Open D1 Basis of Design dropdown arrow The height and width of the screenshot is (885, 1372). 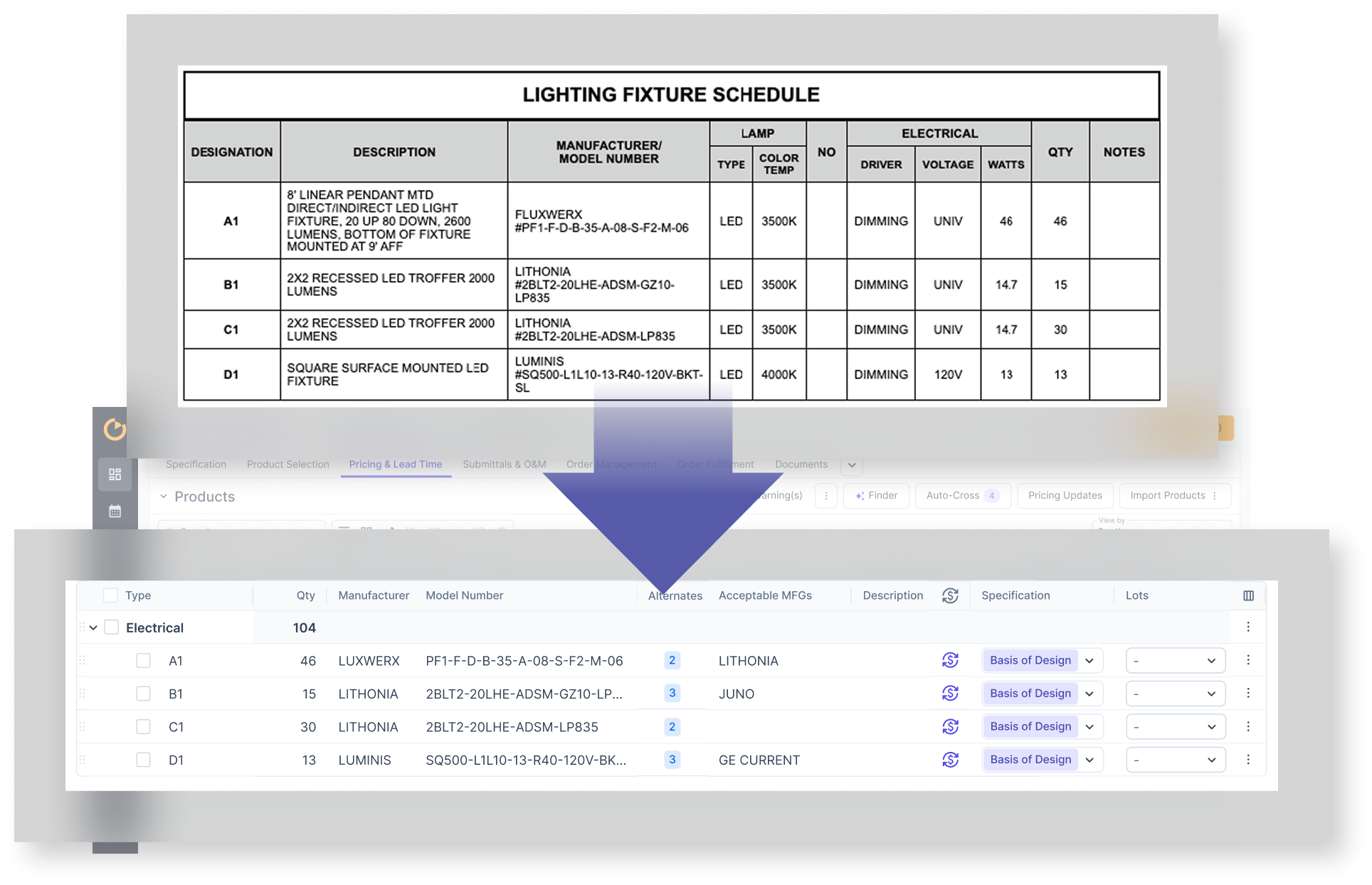pos(1089,760)
